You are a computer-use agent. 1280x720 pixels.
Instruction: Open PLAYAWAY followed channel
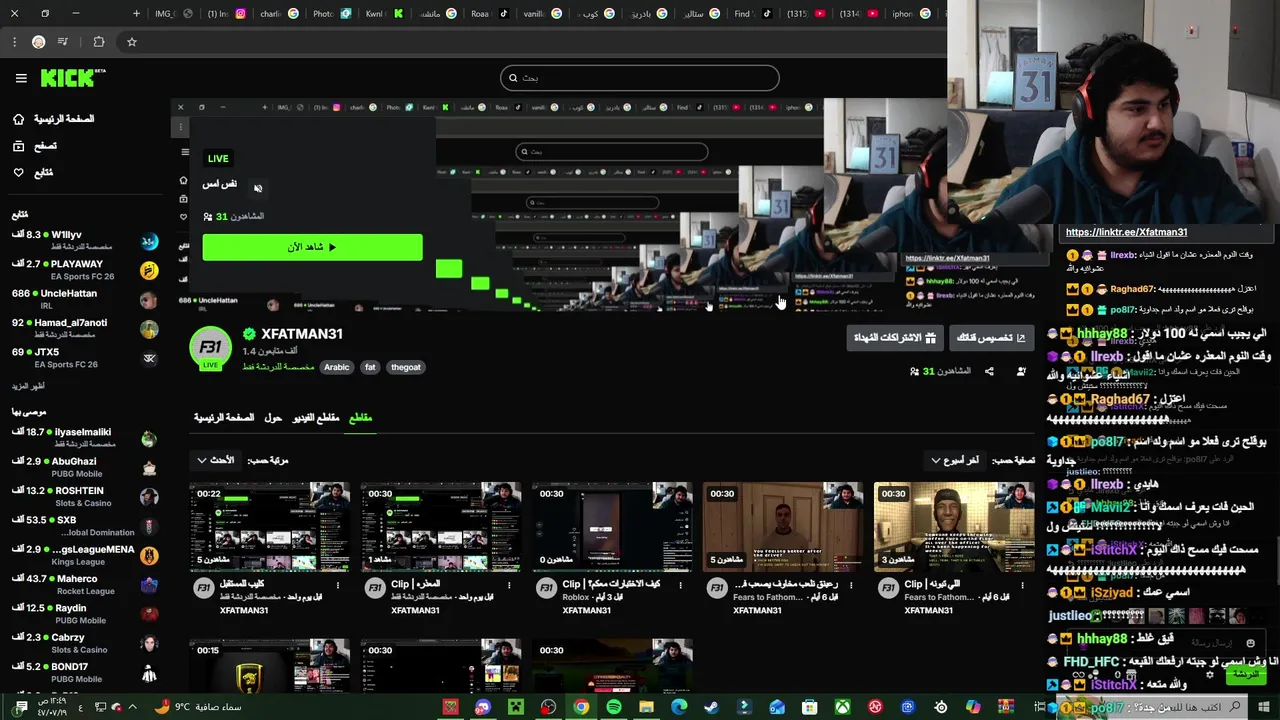(85, 270)
